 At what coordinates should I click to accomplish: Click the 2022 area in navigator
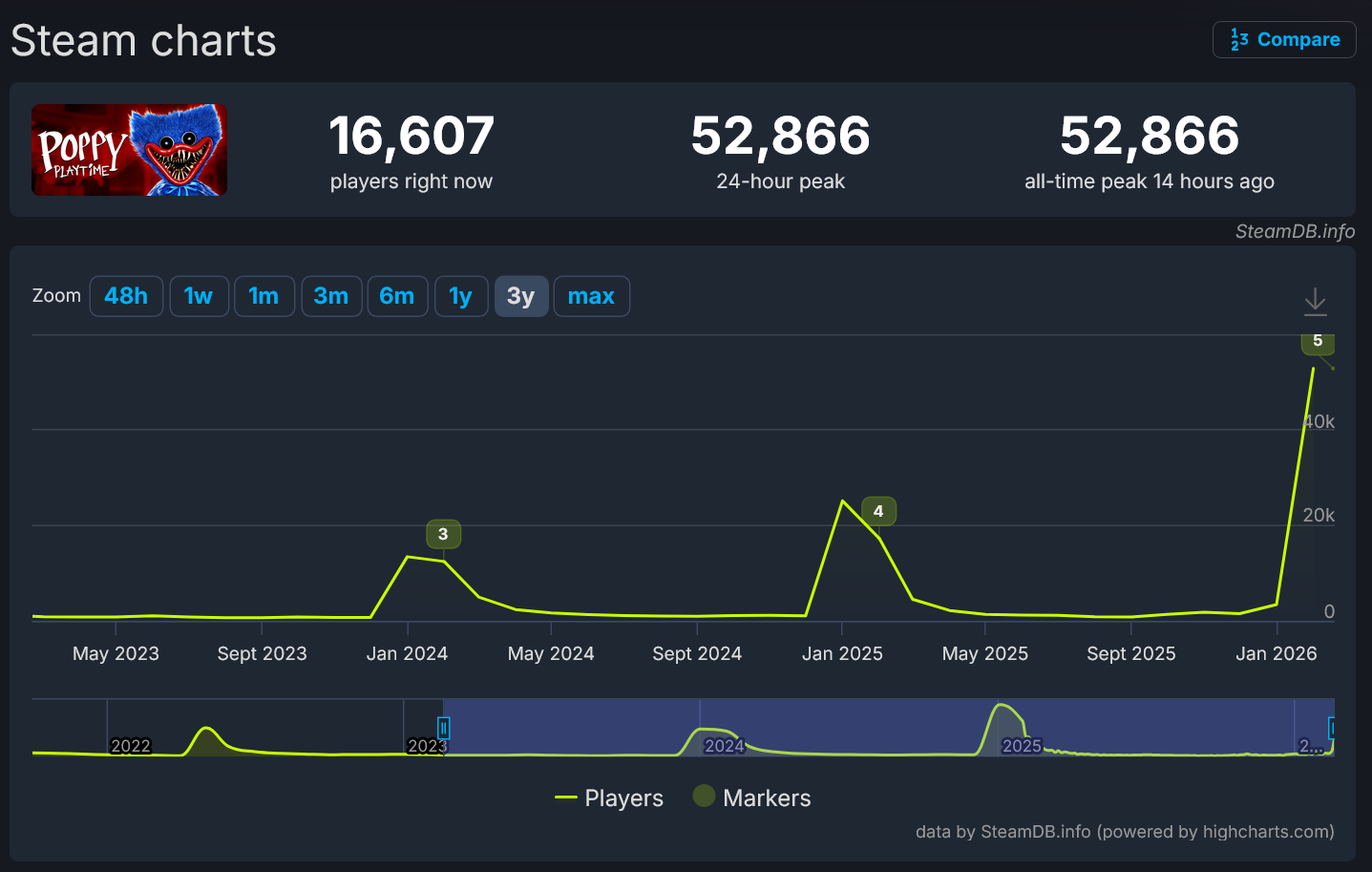[x=131, y=746]
